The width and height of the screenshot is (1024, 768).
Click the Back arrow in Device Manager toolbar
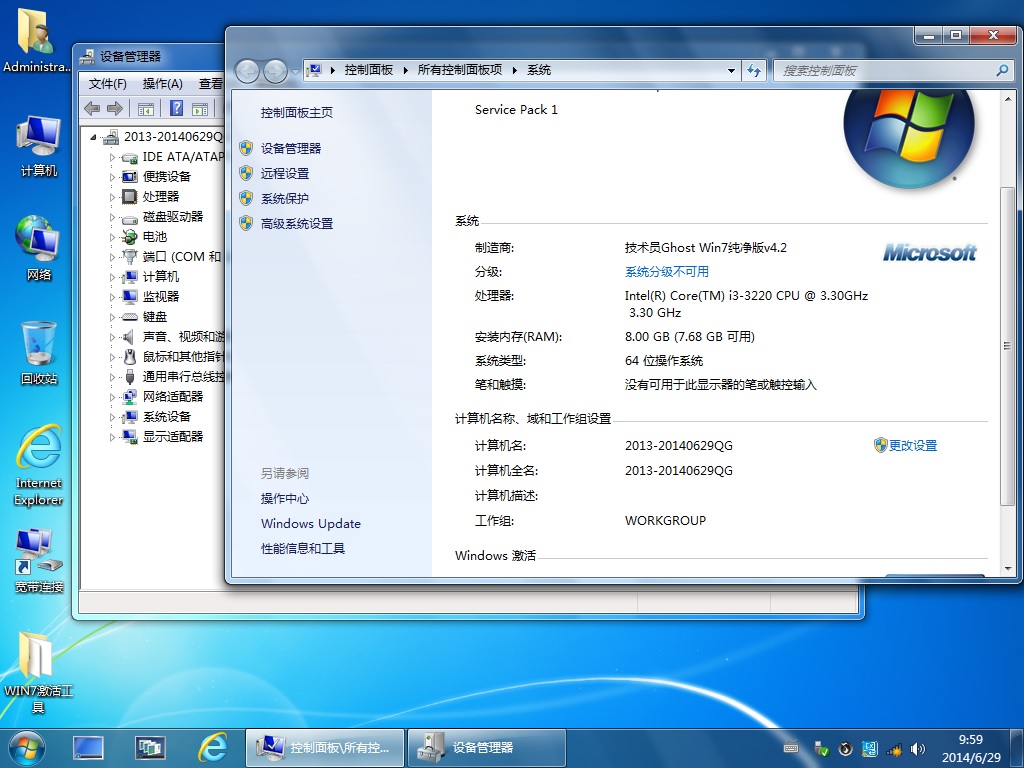pyautogui.click(x=92, y=108)
